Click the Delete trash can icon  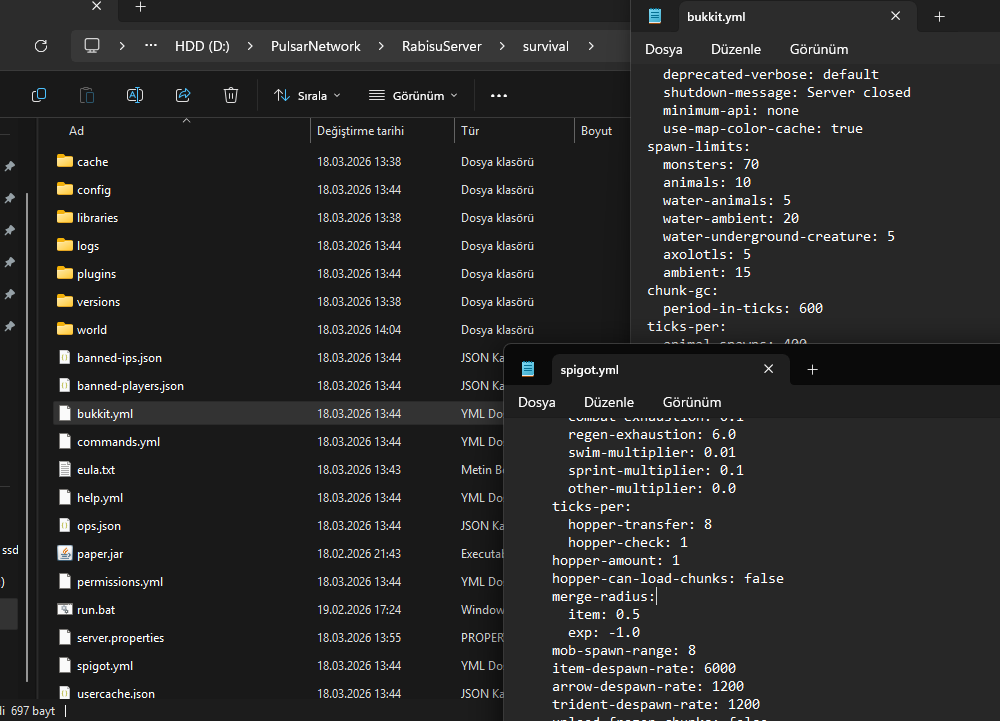point(231,95)
